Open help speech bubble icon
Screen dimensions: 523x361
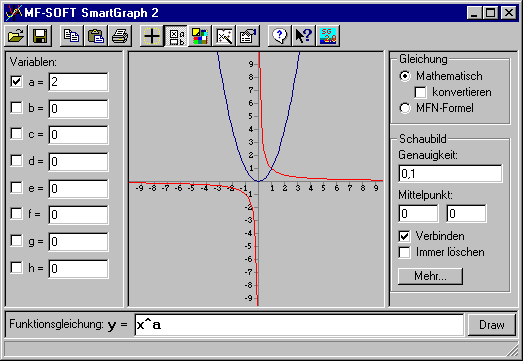click(280, 36)
